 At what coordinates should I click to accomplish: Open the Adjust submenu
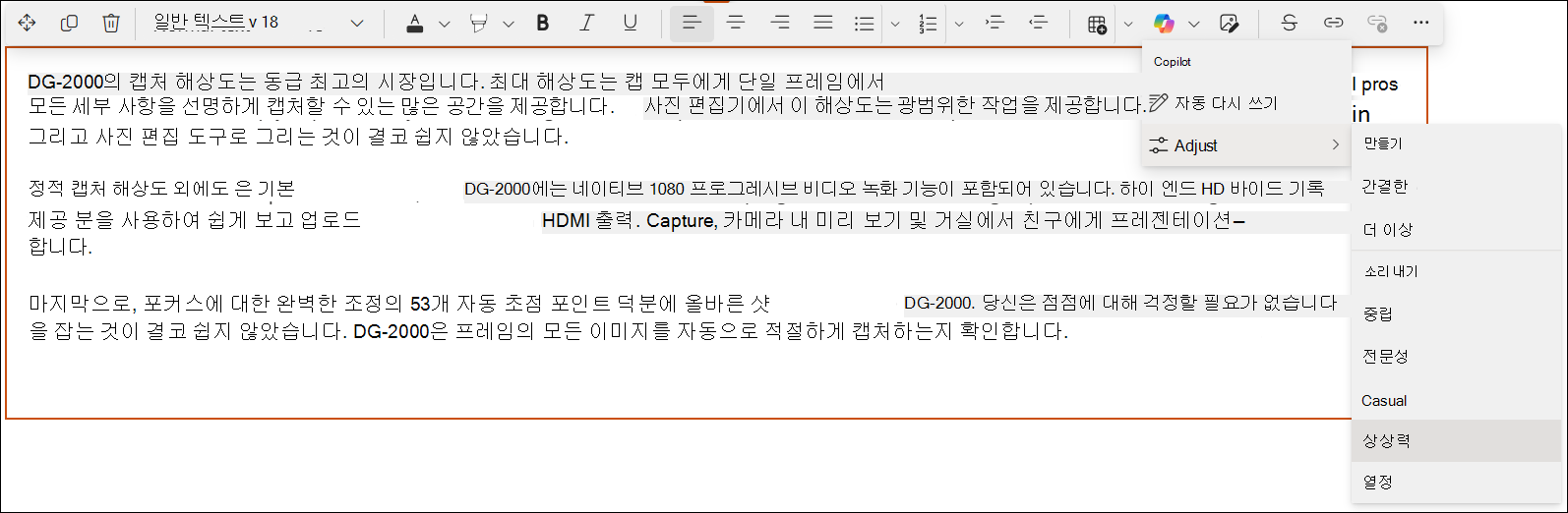[1246, 145]
